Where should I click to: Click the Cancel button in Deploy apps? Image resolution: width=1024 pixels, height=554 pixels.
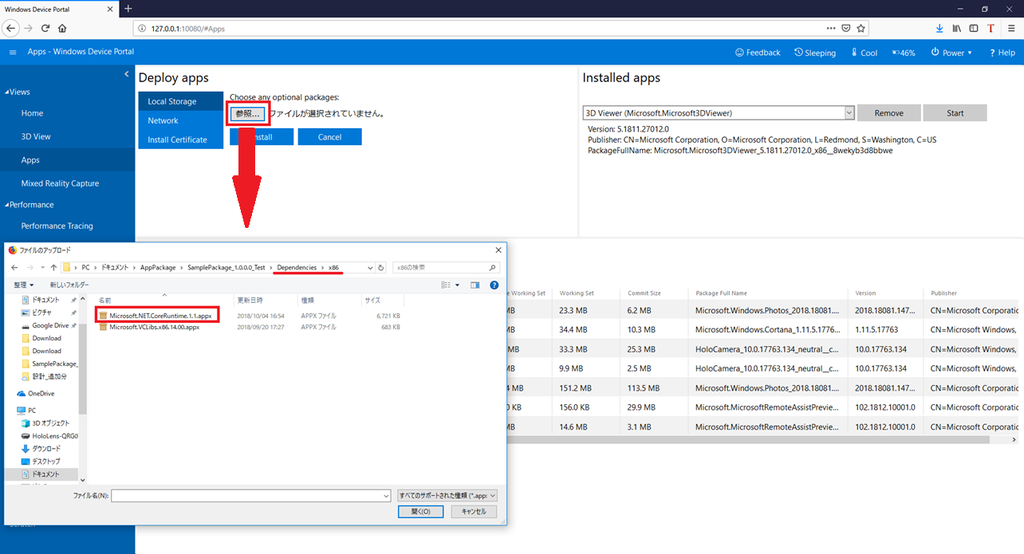pyautogui.click(x=330, y=137)
